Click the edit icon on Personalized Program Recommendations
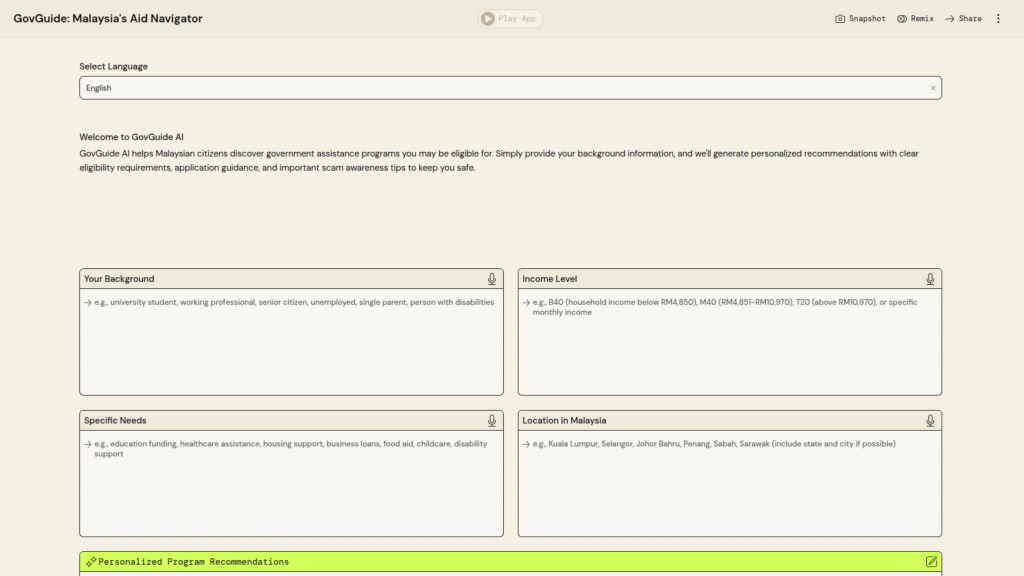Image resolution: width=1024 pixels, height=576 pixels. point(931,562)
